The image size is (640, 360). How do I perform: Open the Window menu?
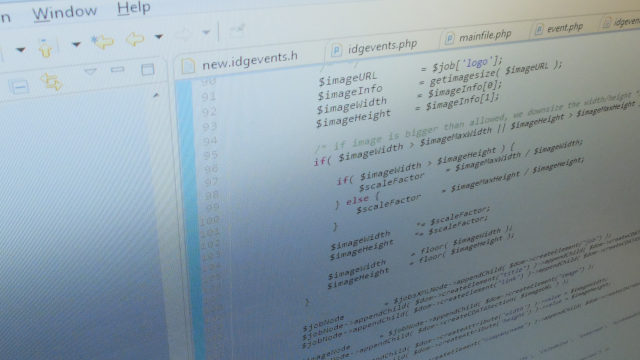(64, 12)
